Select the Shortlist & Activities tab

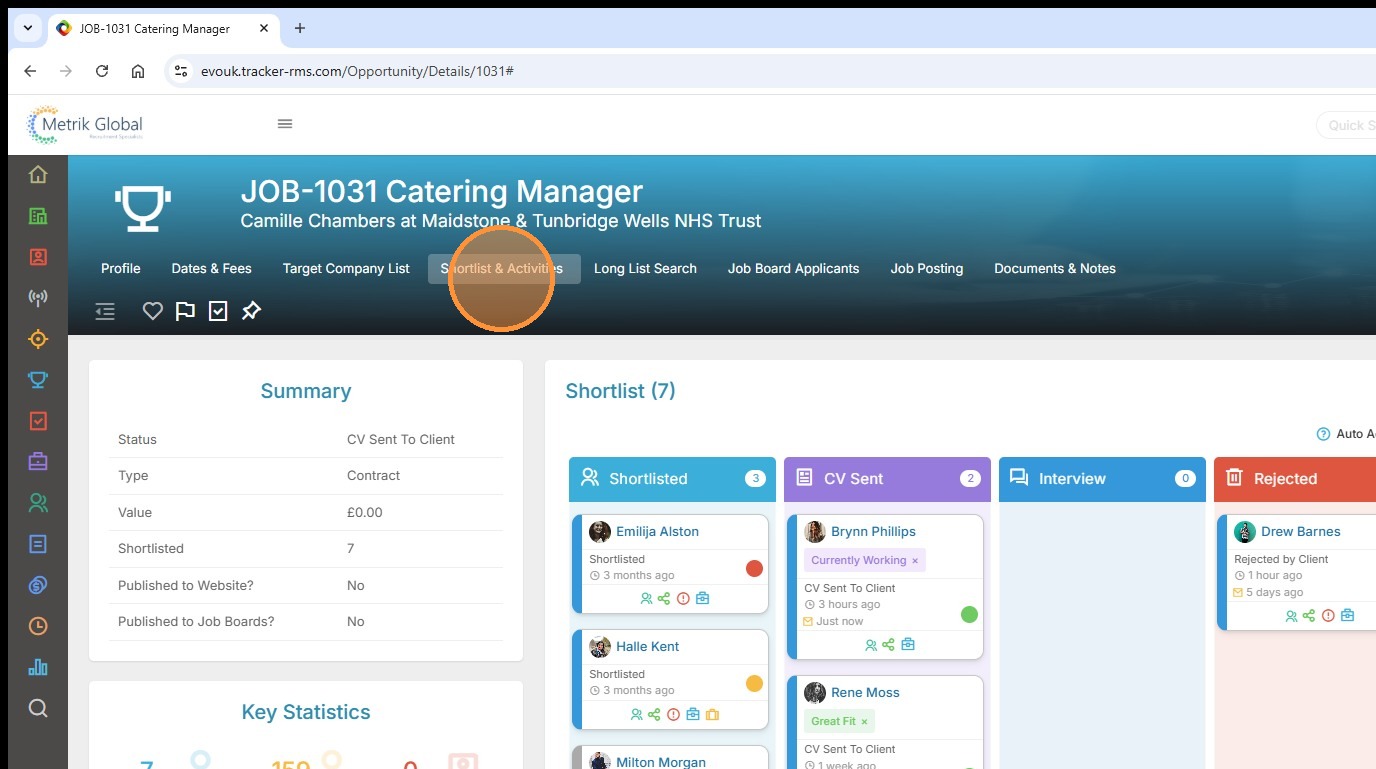pyautogui.click(x=504, y=268)
